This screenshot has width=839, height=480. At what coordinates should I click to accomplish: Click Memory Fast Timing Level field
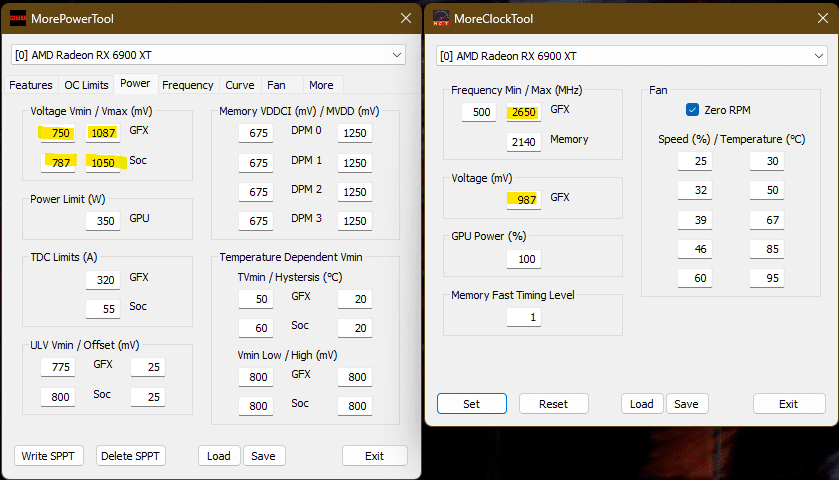click(x=524, y=317)
